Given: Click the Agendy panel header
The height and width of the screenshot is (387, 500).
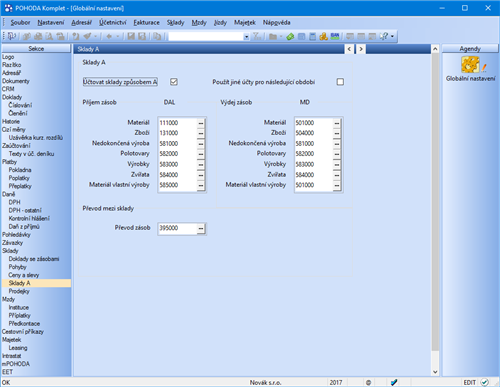Looking at the screenshot, I should pyautogui.click(x=470, y=49).
